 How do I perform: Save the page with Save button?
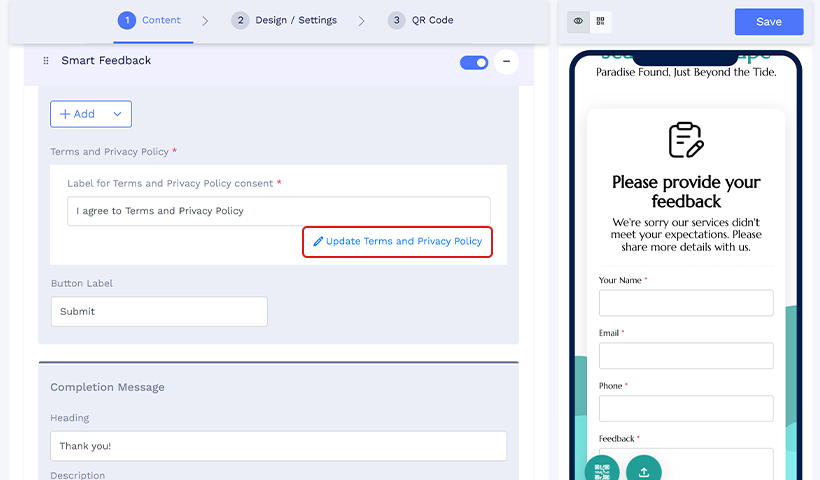tap(769, 22)
